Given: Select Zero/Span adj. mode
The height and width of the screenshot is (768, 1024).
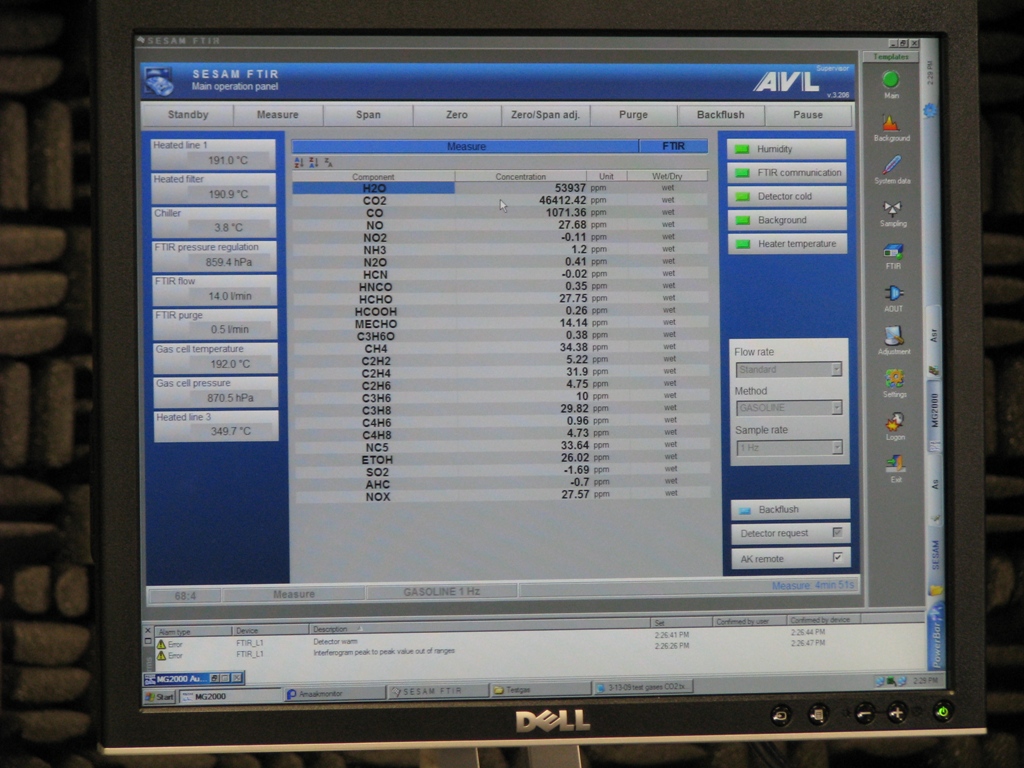Looking at the screenshot, I should [545, 115].
